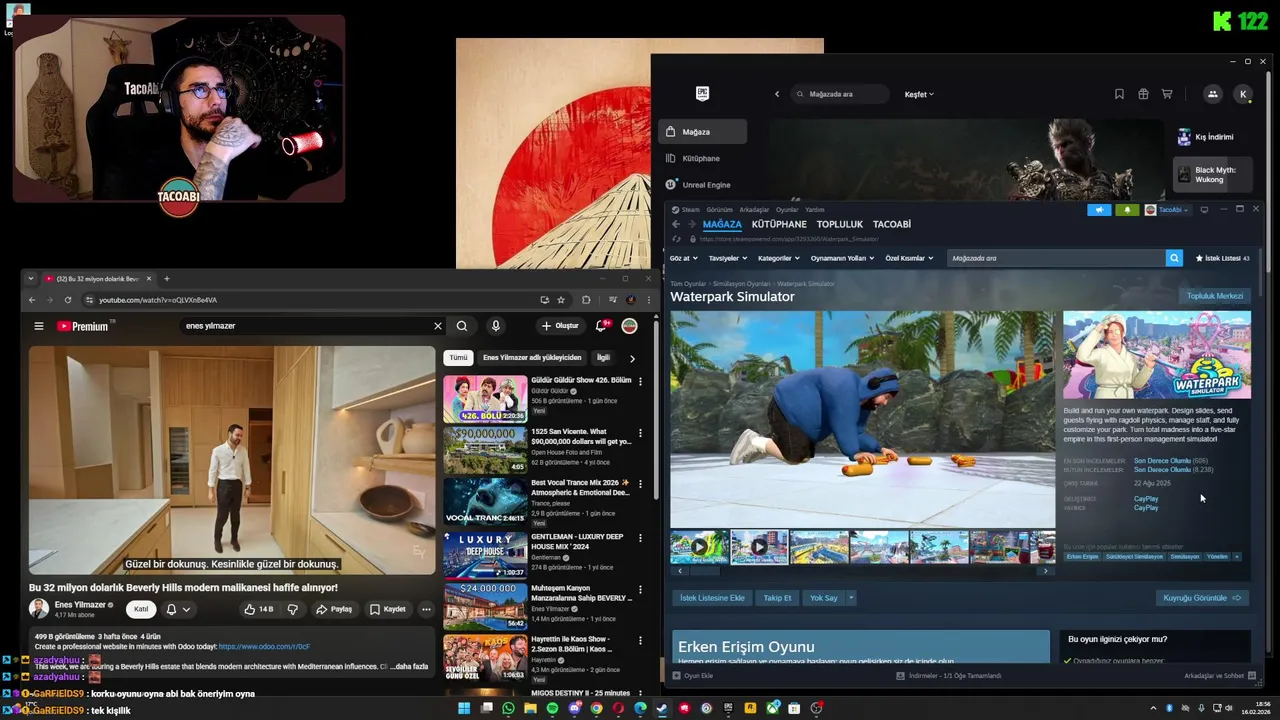Click the Takip Et button

click(777, 598)
